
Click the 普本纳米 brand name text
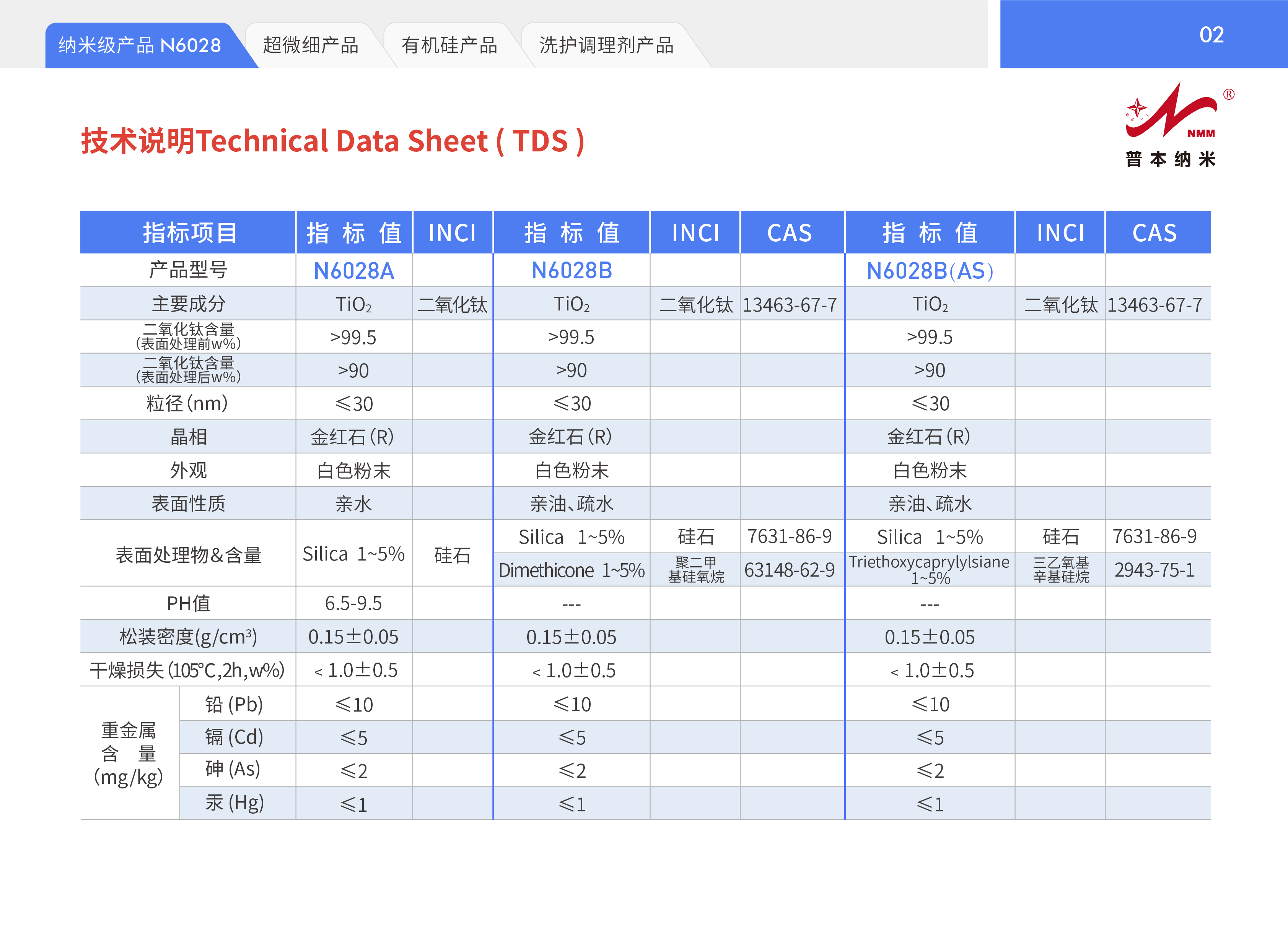tap(1170, 159)
